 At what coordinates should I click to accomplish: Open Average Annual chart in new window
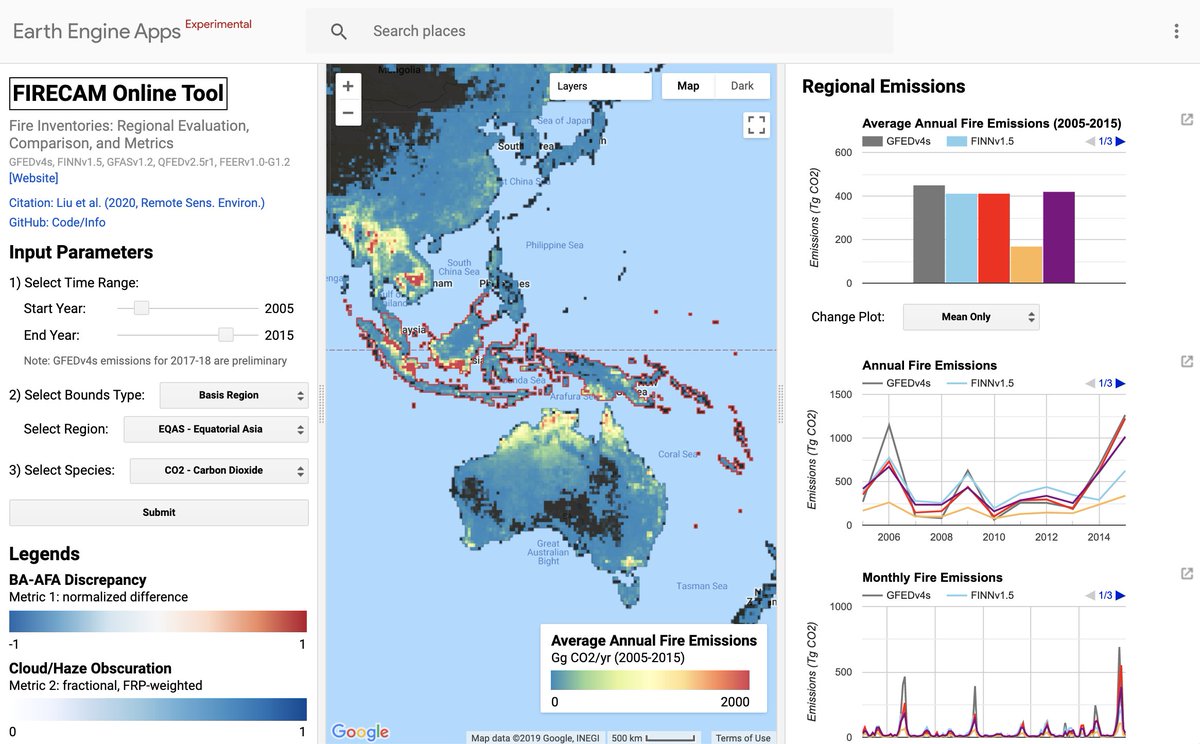coord(1187,120)
